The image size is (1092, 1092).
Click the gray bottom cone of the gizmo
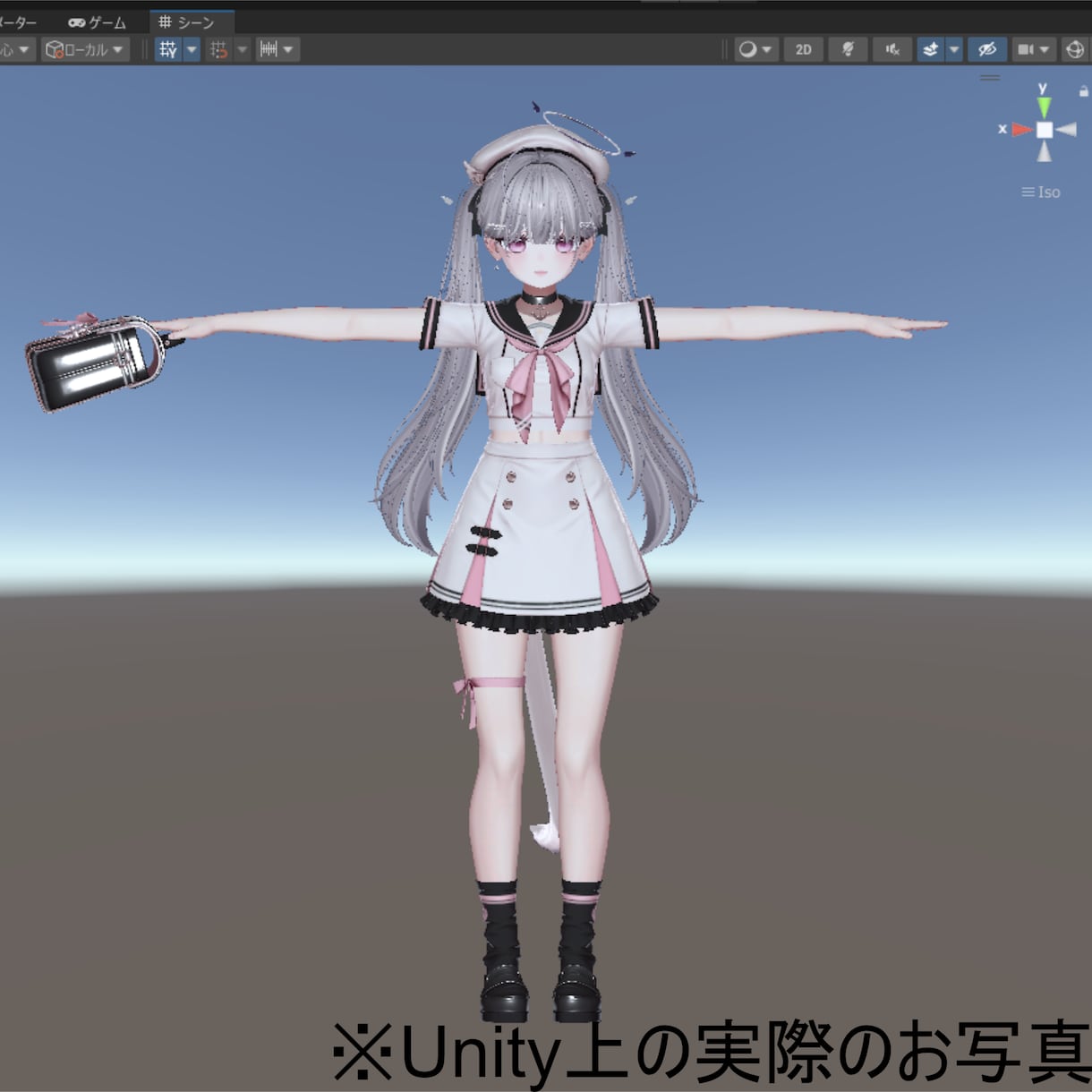tap(1045, 151)
